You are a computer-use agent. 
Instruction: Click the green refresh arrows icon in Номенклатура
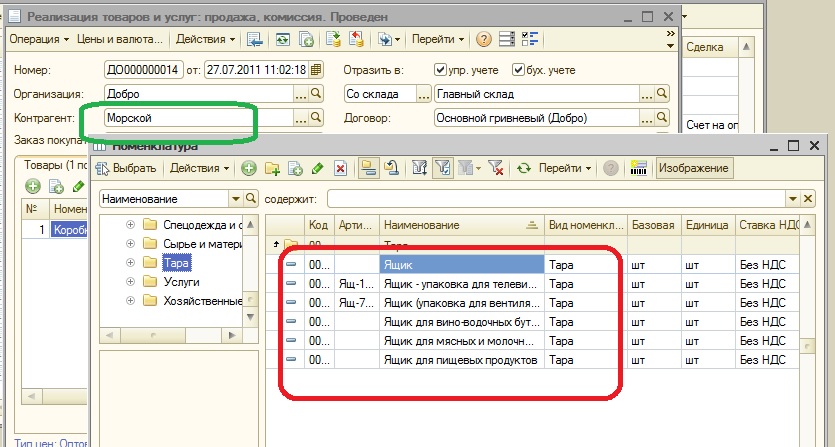523,169
